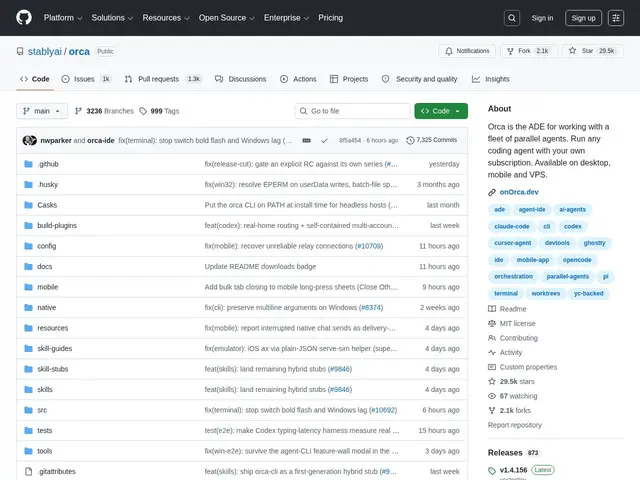Click the Sign up button
The image size is (640, 480).
(583, 18)
